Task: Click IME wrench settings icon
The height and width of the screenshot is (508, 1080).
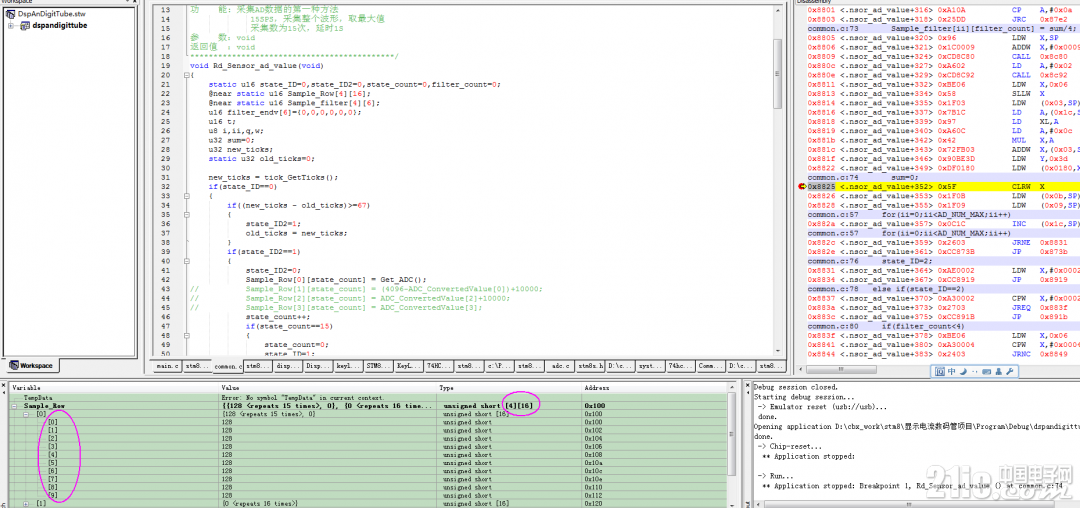Action: tap(1009, 372)
